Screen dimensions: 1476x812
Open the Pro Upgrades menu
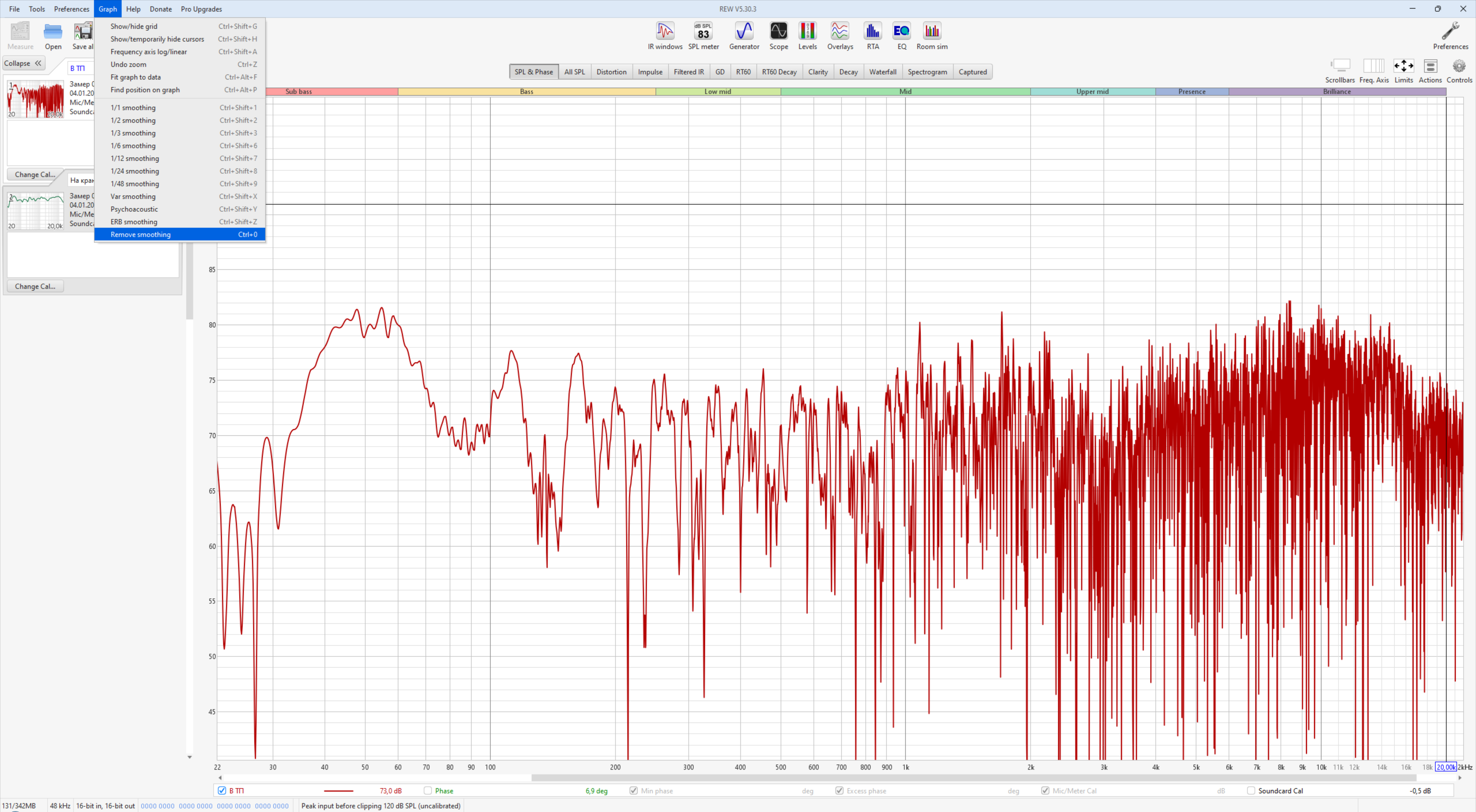click(201, 8)
